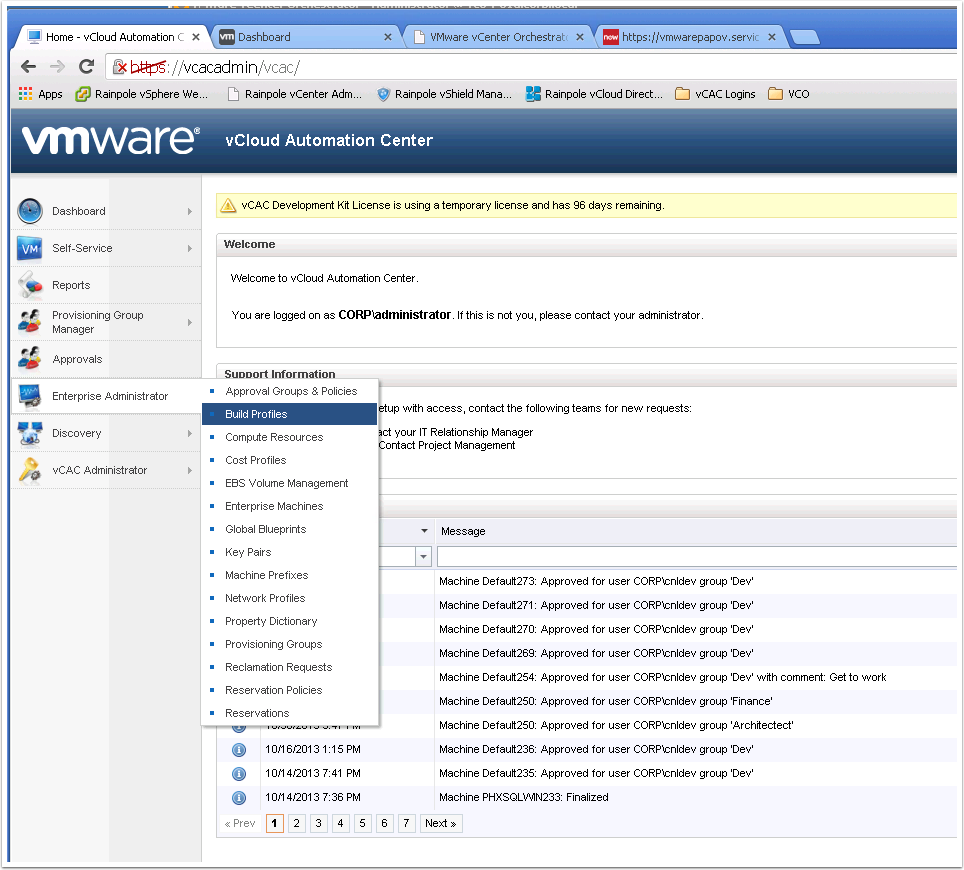Image resolution: width=964 pixels, height=870 pixels.
Task: Click the Dashboard gauge icon in sidebar
Action: (30, 211)
